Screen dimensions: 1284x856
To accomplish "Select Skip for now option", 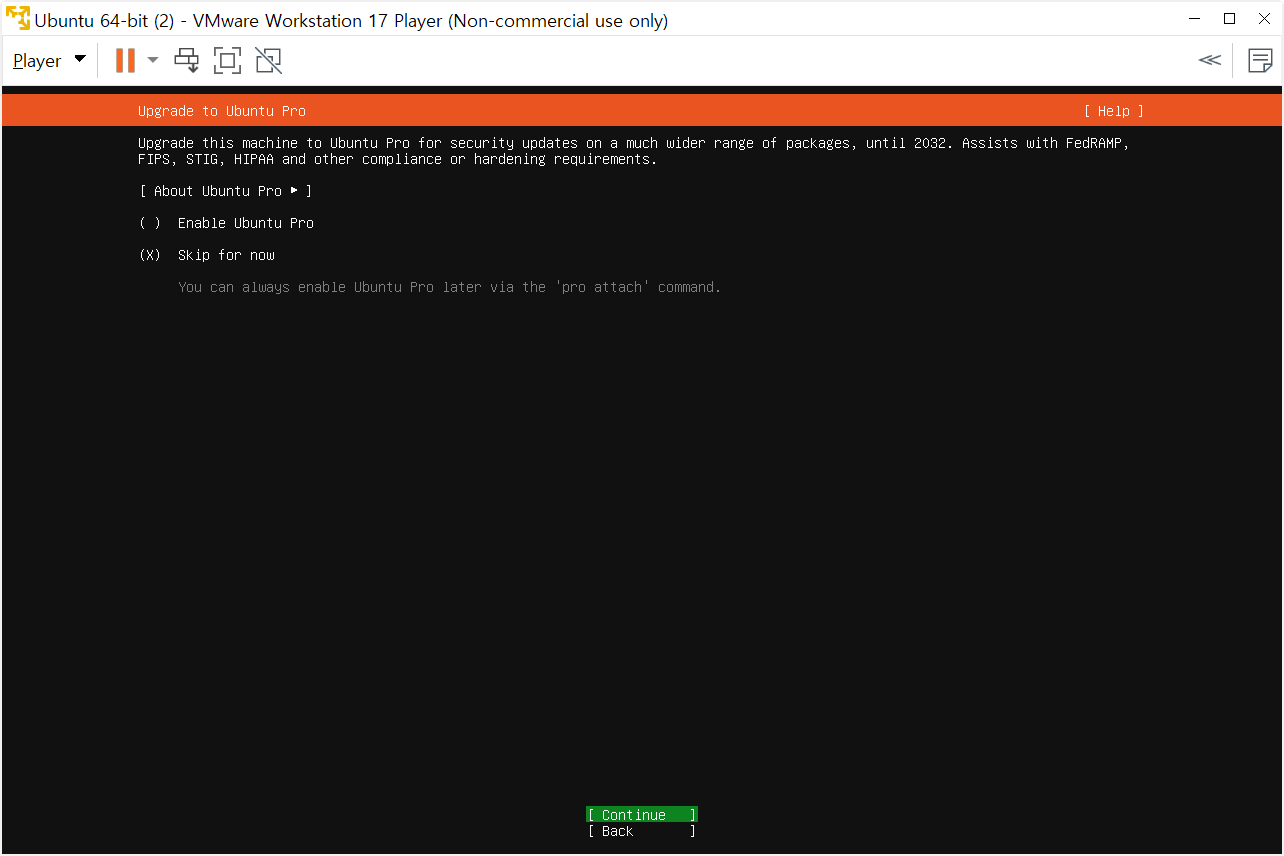I will pos(207,255).
